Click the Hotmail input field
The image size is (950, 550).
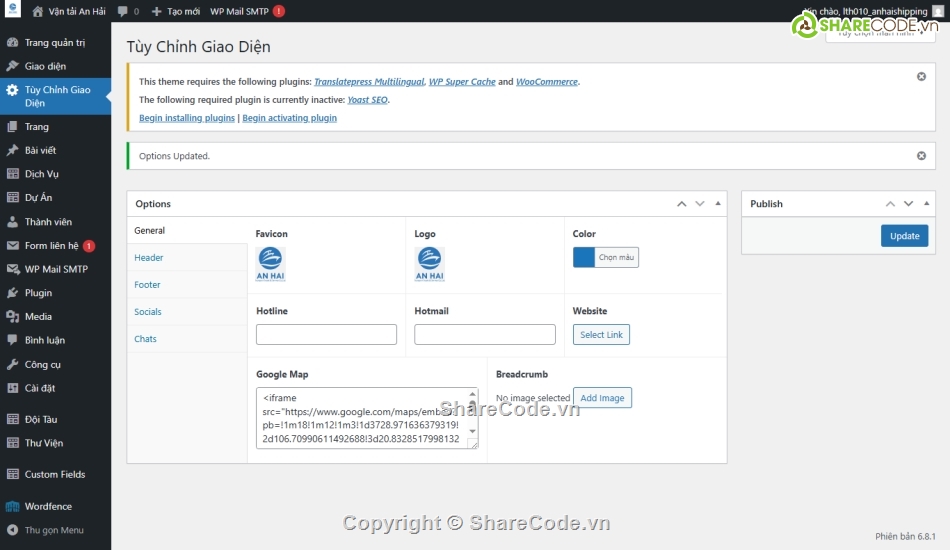point(485,334)
